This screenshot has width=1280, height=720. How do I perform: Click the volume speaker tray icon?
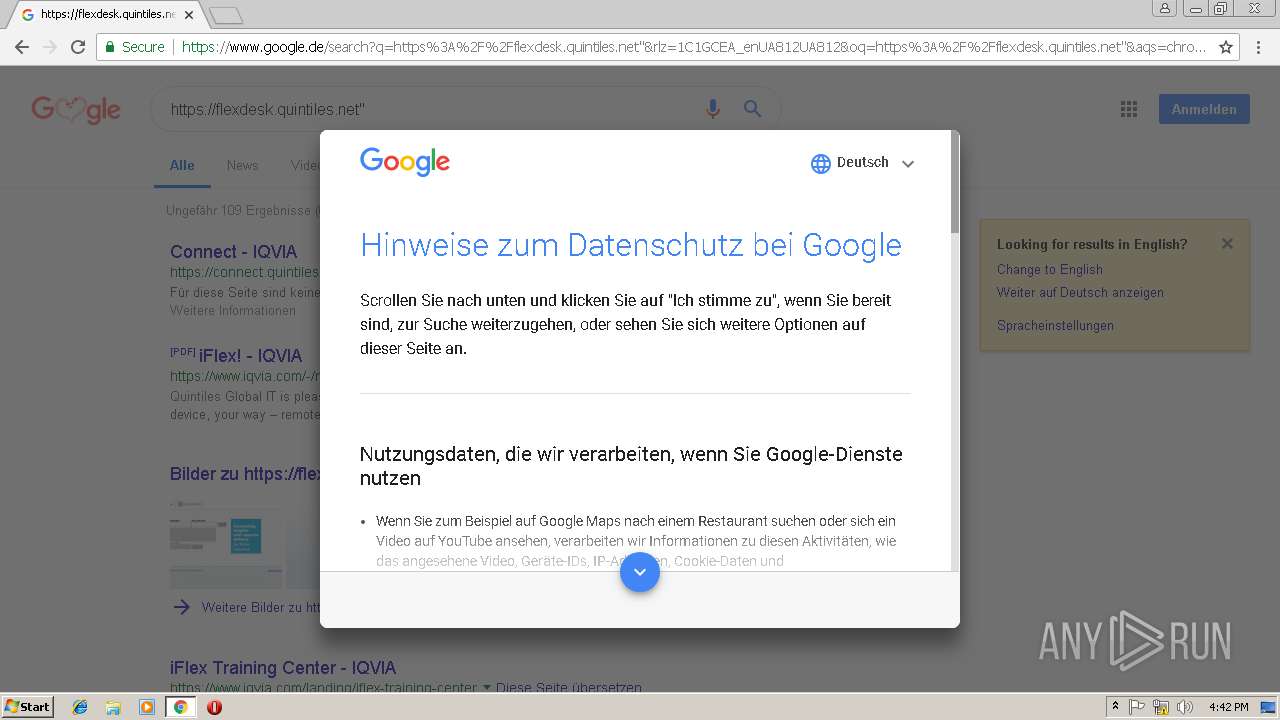[x=1185, y=707]
